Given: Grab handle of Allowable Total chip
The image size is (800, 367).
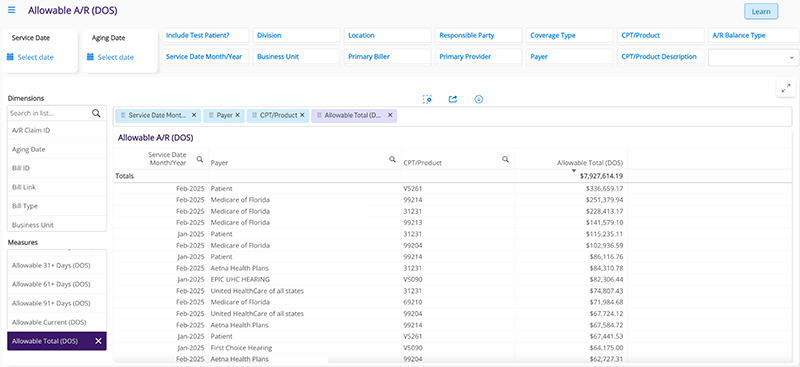Looking at the screenshot, I should tap(319, 115).
